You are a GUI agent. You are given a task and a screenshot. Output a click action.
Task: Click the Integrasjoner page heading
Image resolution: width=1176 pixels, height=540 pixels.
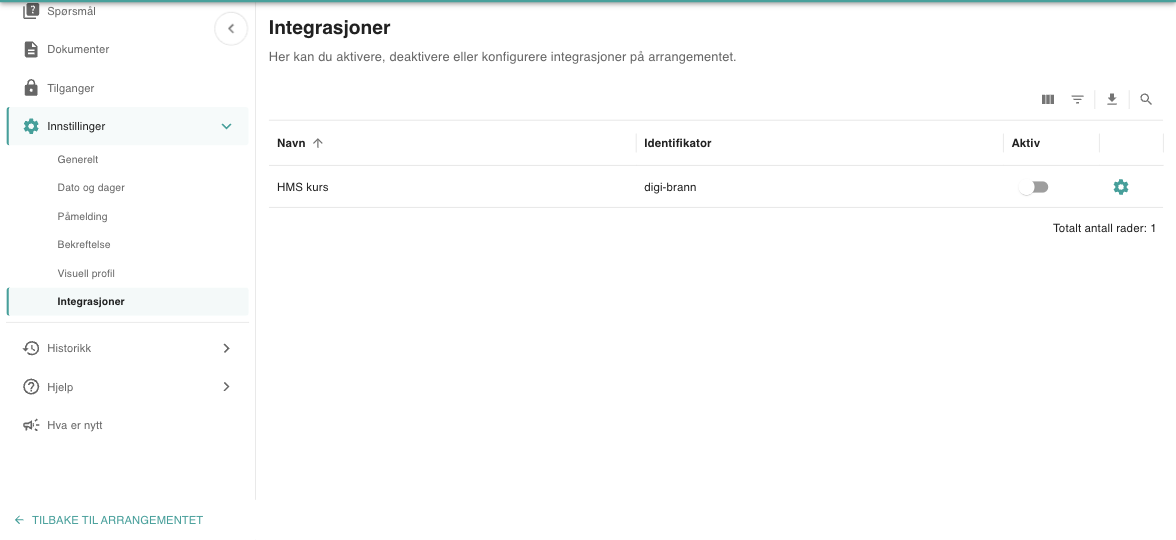(x=329, y=28)
